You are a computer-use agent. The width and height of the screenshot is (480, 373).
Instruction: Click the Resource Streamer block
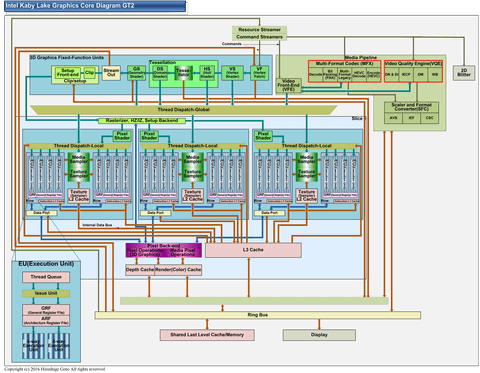pyautogui.click(x=259, y=30)
